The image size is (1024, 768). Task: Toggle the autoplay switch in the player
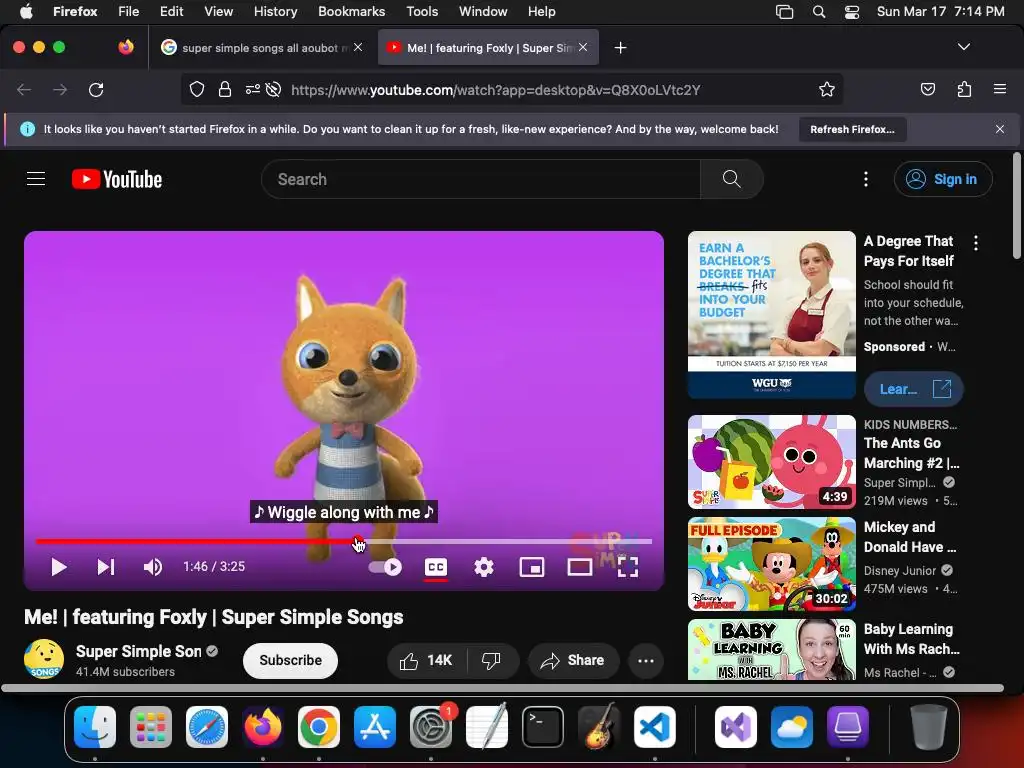click(385, 567)
